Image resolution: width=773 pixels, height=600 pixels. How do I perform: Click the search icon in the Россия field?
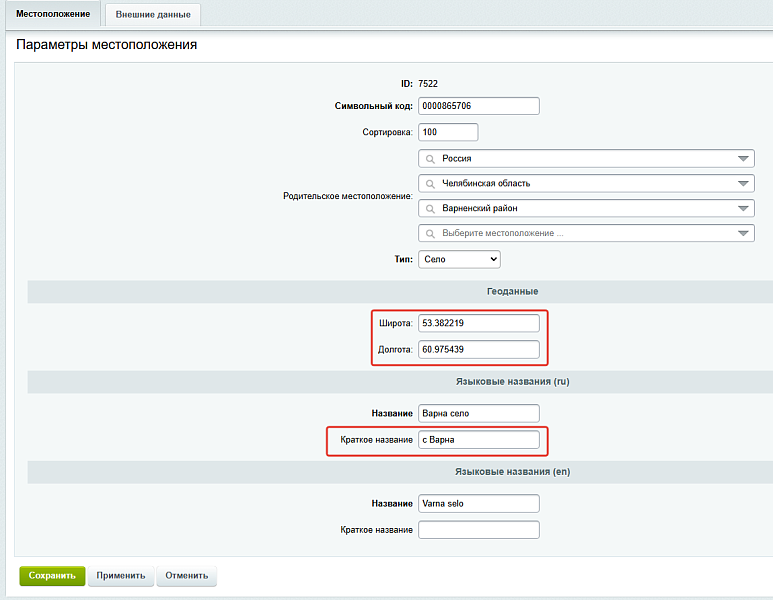coord(431,158)
